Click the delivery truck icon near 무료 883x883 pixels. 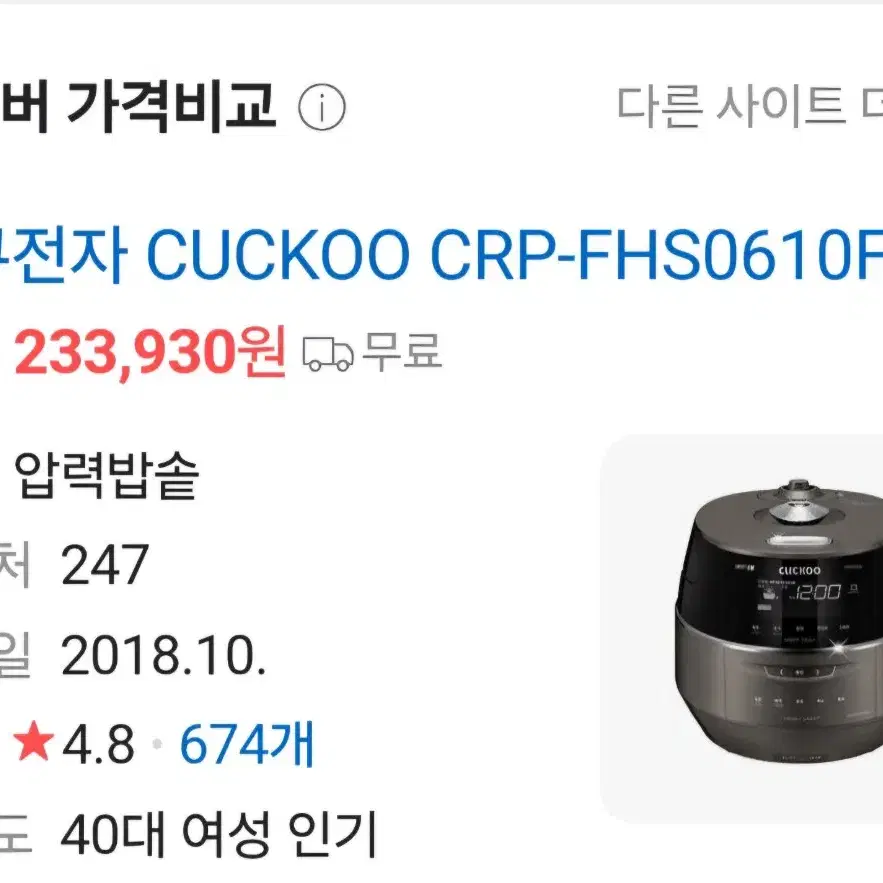click(x=328, y=354)
